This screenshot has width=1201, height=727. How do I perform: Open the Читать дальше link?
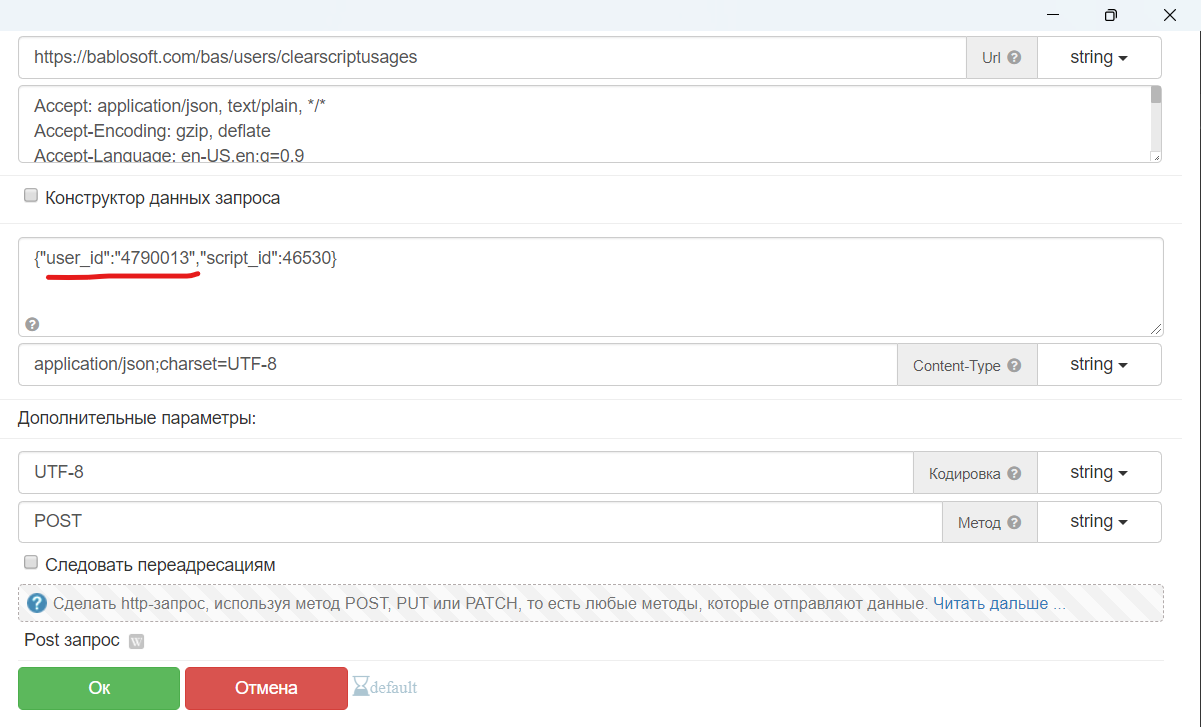click(x=999, y=603)
